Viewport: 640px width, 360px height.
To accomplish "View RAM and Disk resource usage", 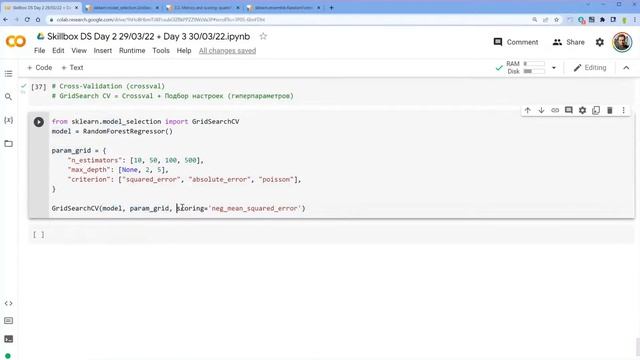I will click(525, 68).
